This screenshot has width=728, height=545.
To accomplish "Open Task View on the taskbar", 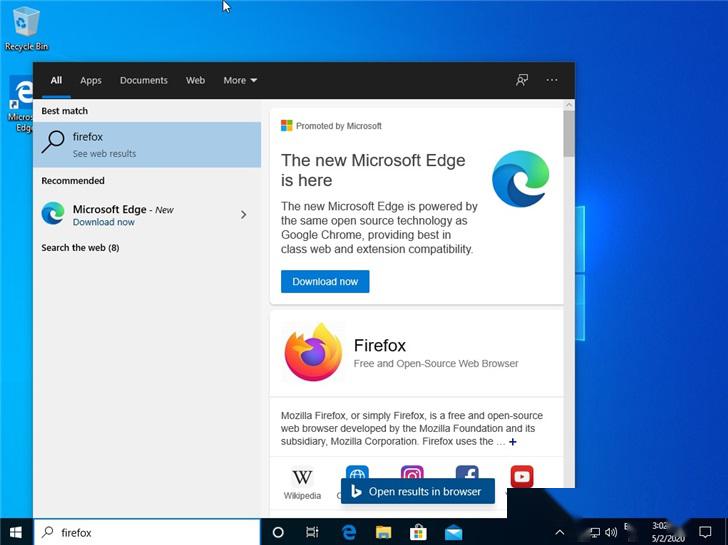I will coord(312,532).
